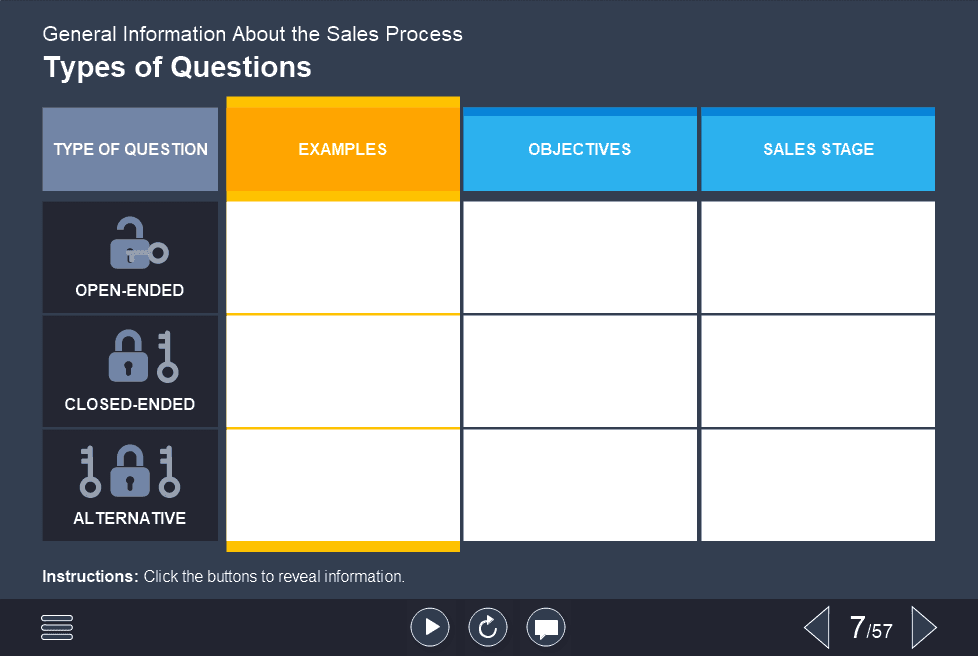Viewport: 978px width, 656px height.
Task: Click the previous slide arrow
Action: pyautogui.click(x=816, y=627)
